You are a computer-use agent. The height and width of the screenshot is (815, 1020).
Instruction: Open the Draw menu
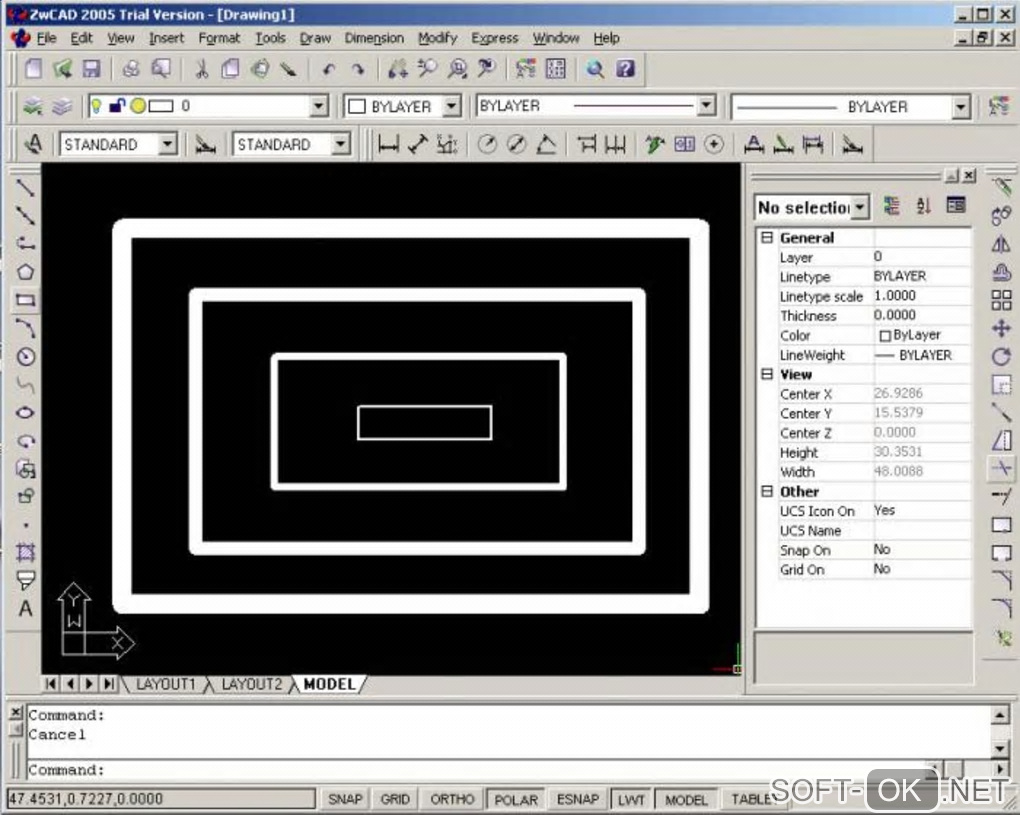coord(315,38)
